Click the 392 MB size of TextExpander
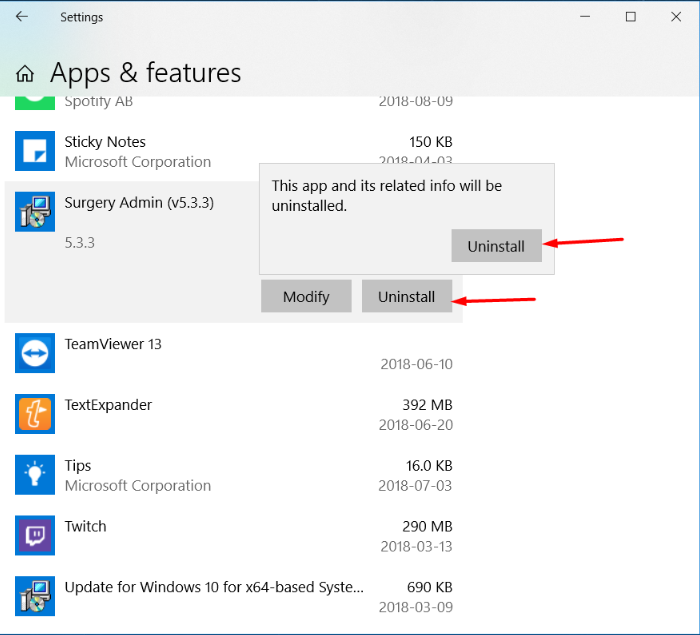Screen dimensions: 700x635 tap(427, 405)
